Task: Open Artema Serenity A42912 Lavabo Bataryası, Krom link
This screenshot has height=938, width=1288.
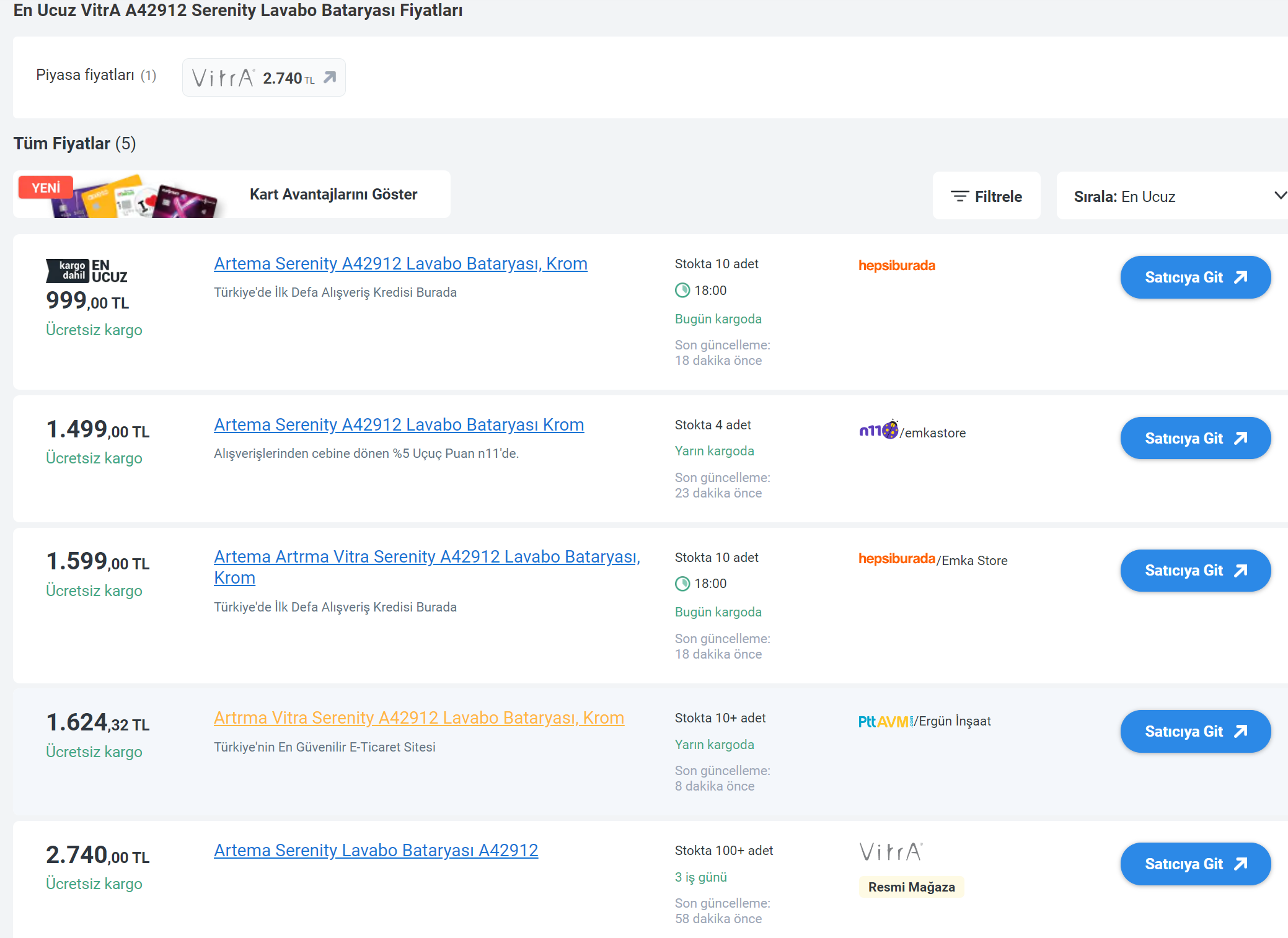Action: coord(400,263)
